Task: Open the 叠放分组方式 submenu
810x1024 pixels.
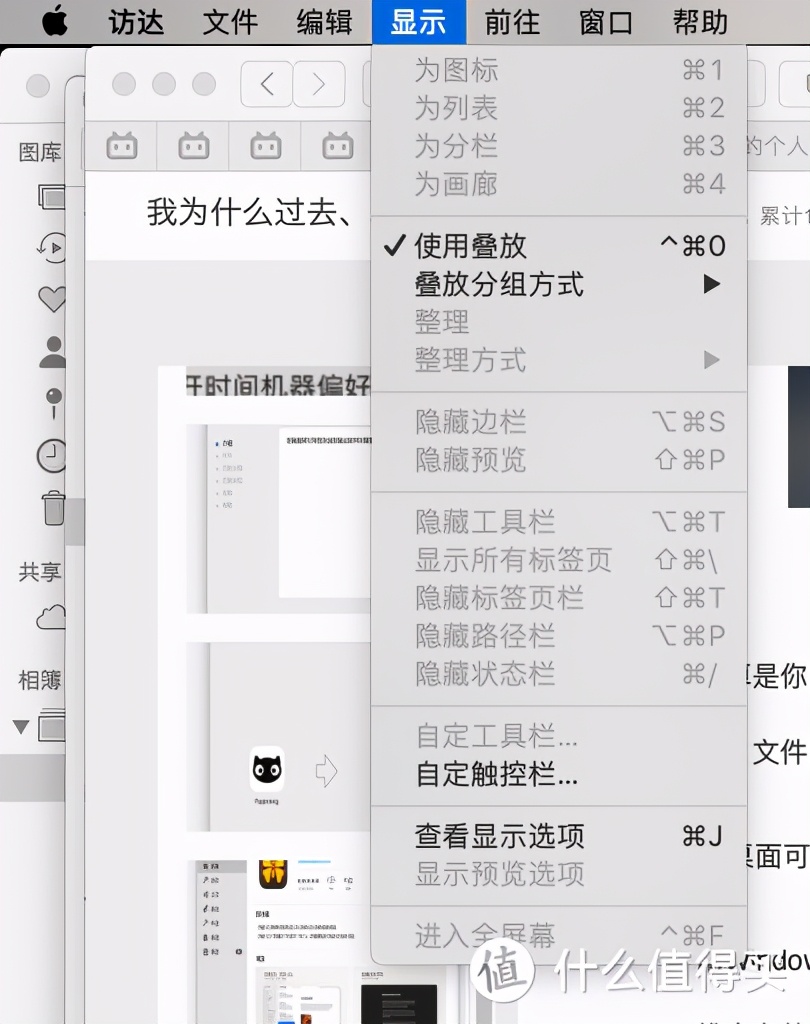Action: [500, 284]
